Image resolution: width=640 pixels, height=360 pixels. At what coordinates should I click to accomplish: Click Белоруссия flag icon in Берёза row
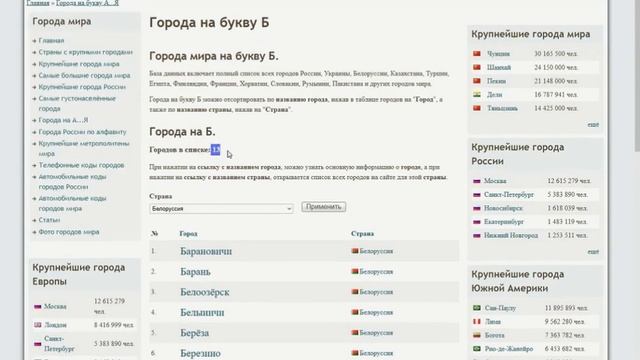[355, 333]
